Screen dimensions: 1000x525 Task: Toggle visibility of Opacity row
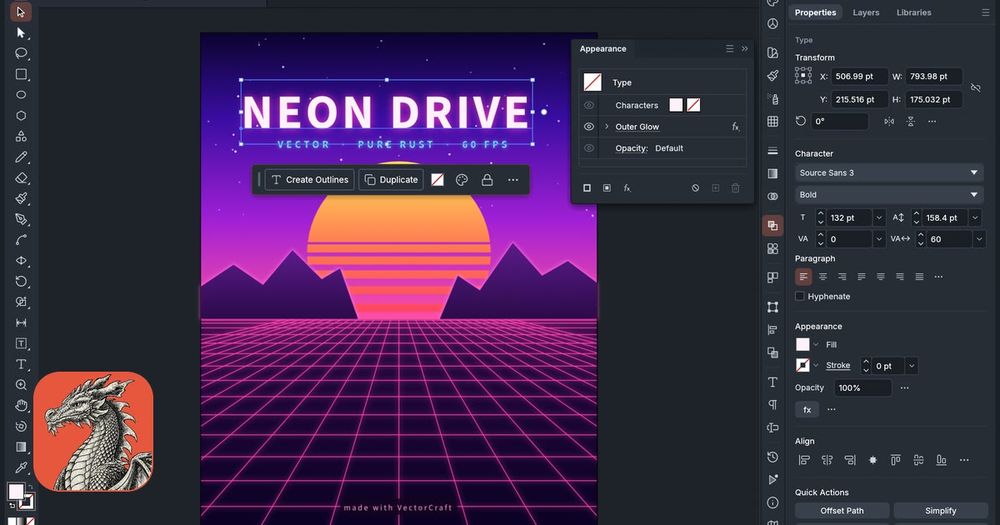click(589, 148)
